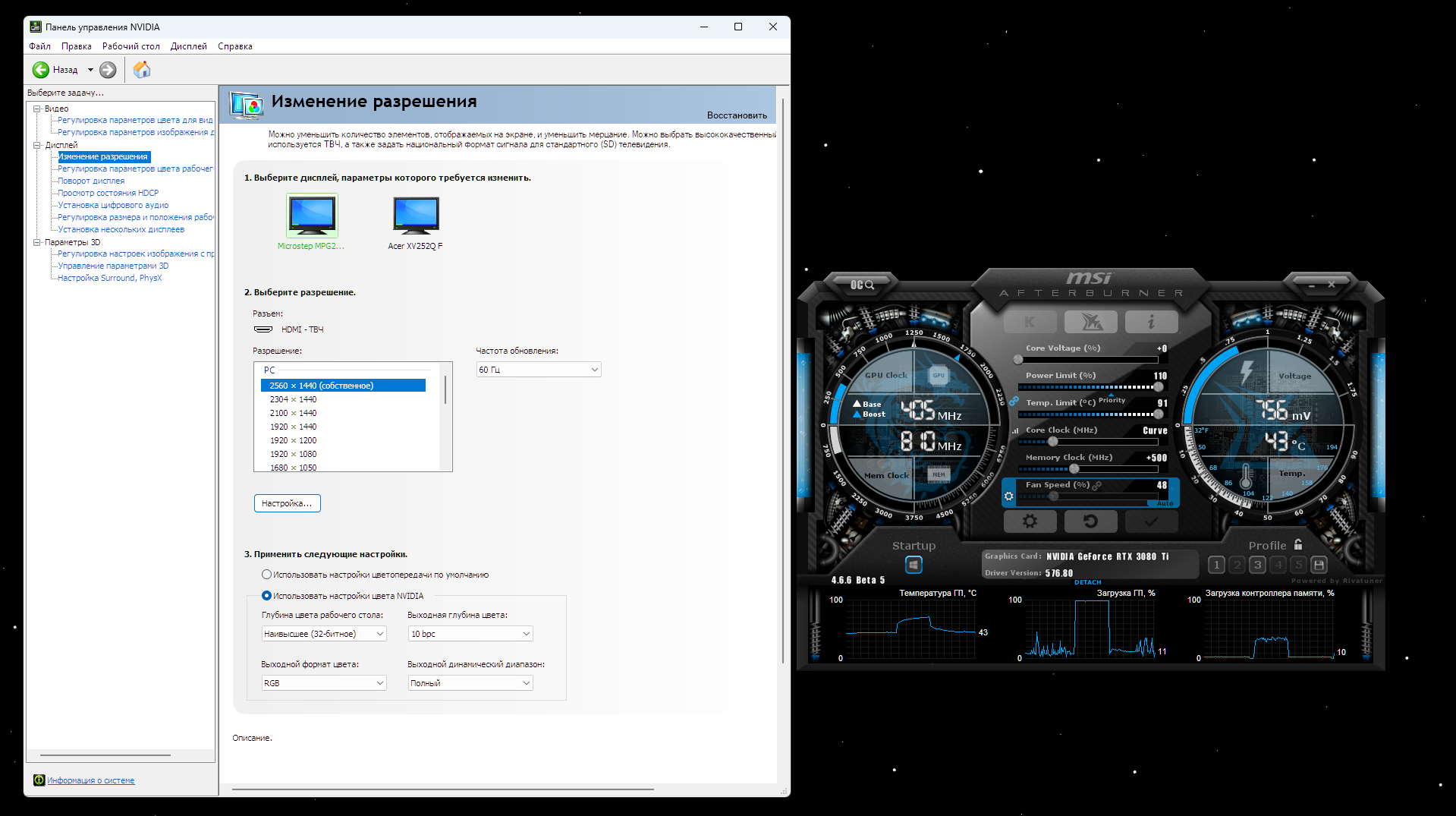Toggle the Profile lock icon
The width and height of the screenshot is (1456, 816).
pos(1298,544)
